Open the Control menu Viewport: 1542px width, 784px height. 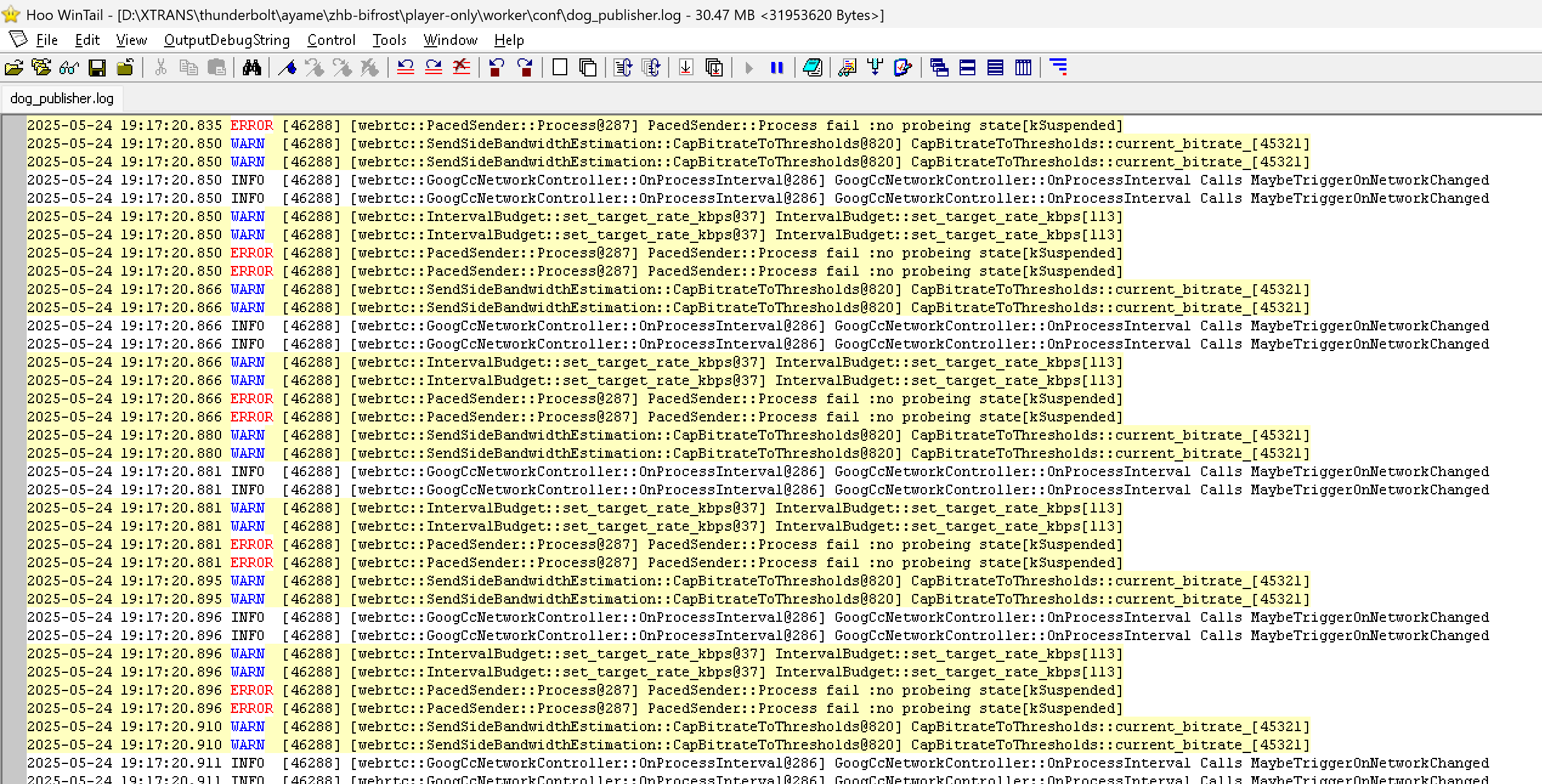click(x=331, y=40)
